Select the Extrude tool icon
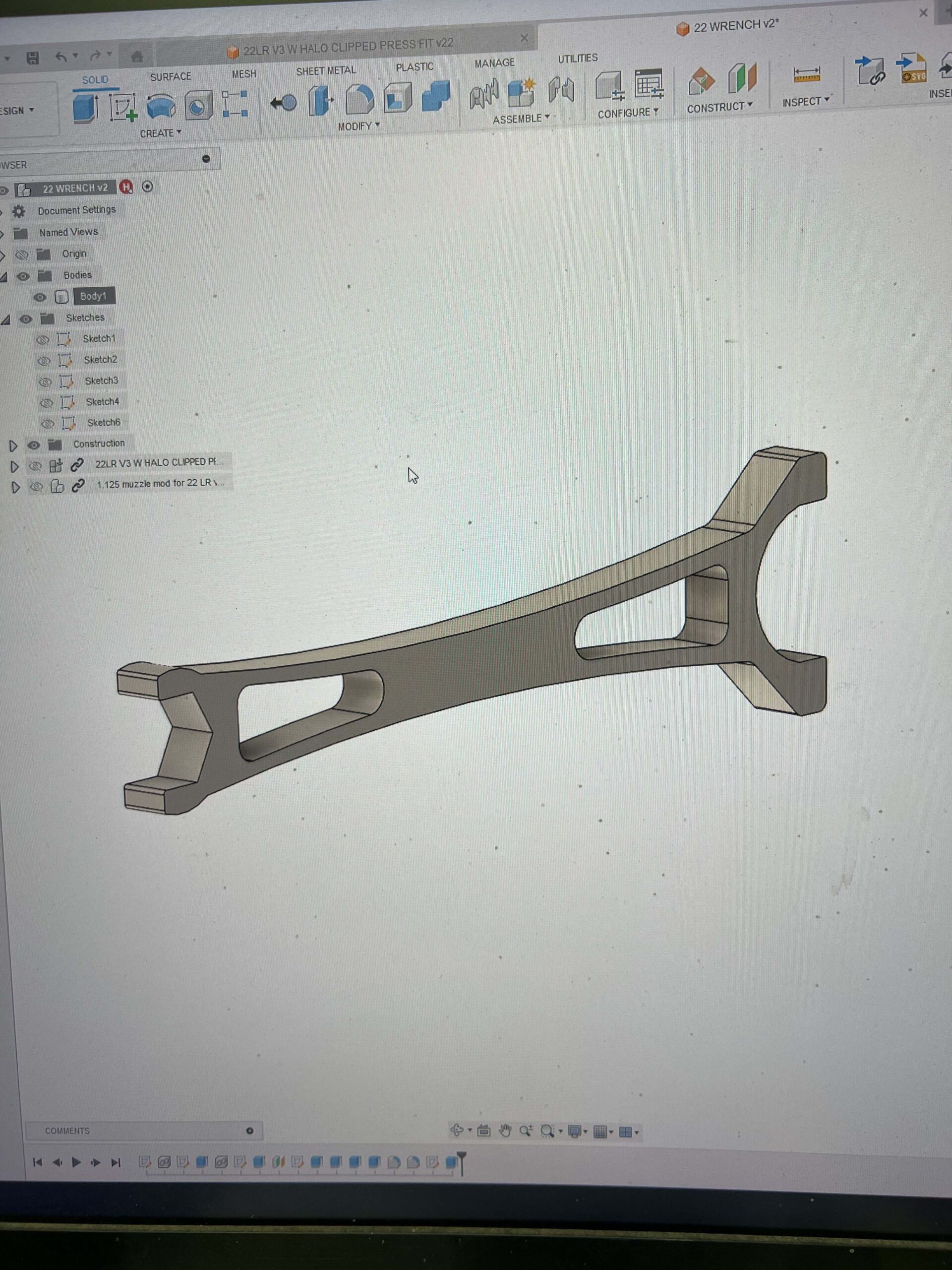 (85, 107)
